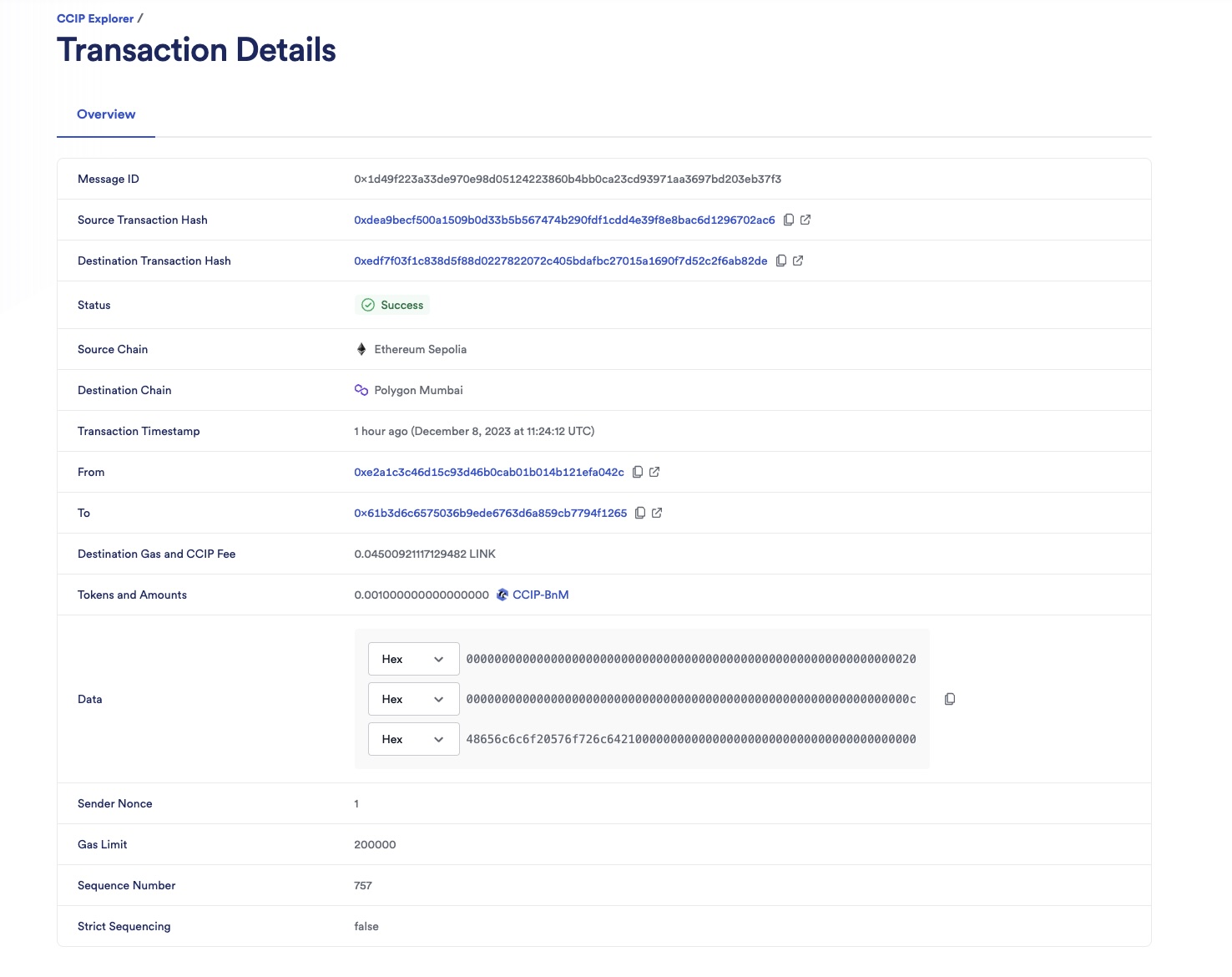The height and width of the screenshot is (977, 1232).
Task: Select the first data hex line ending 20
Action: click(x=691, y=659)
